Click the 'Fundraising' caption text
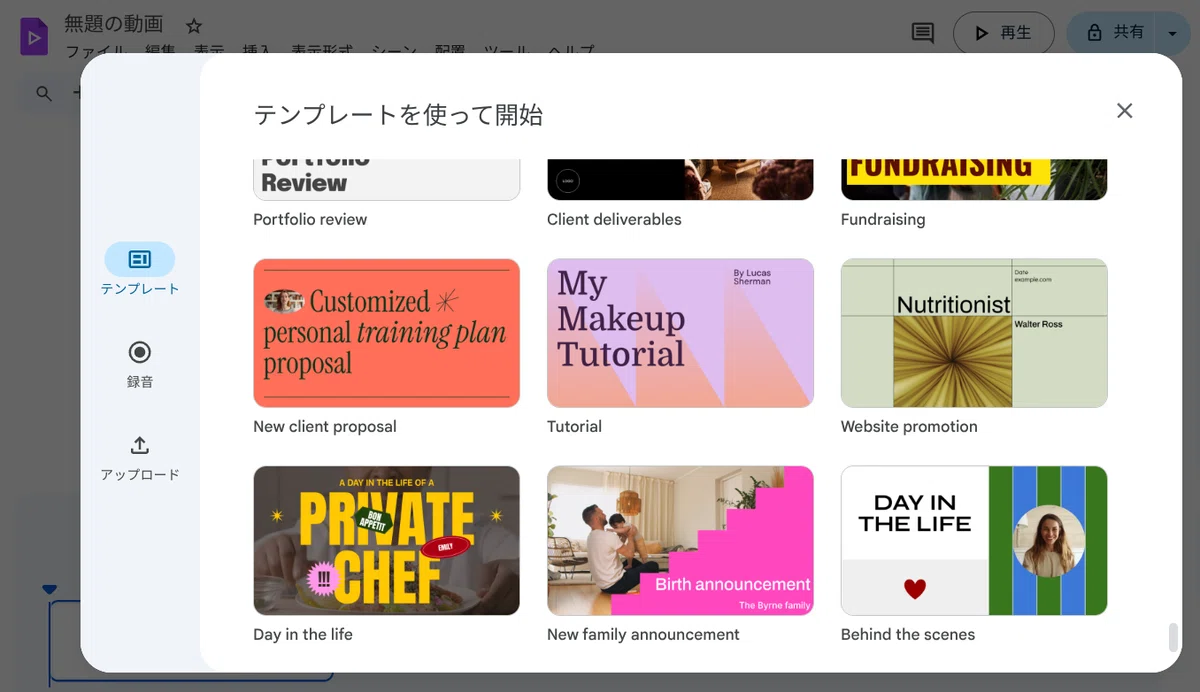The width and height of the screenshot is (1200, 692). coord(883,219)
